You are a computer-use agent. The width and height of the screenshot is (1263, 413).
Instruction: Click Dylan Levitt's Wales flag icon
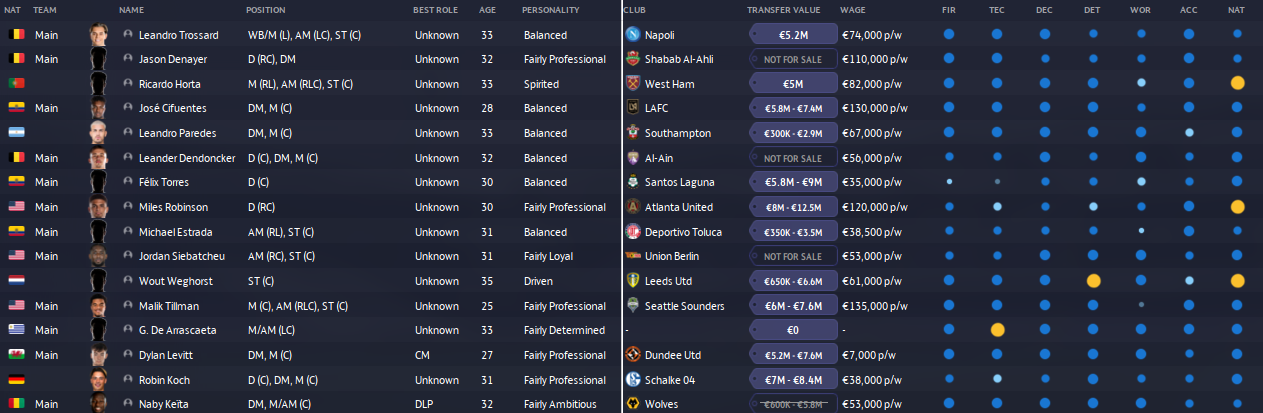[x=15, y=355]
